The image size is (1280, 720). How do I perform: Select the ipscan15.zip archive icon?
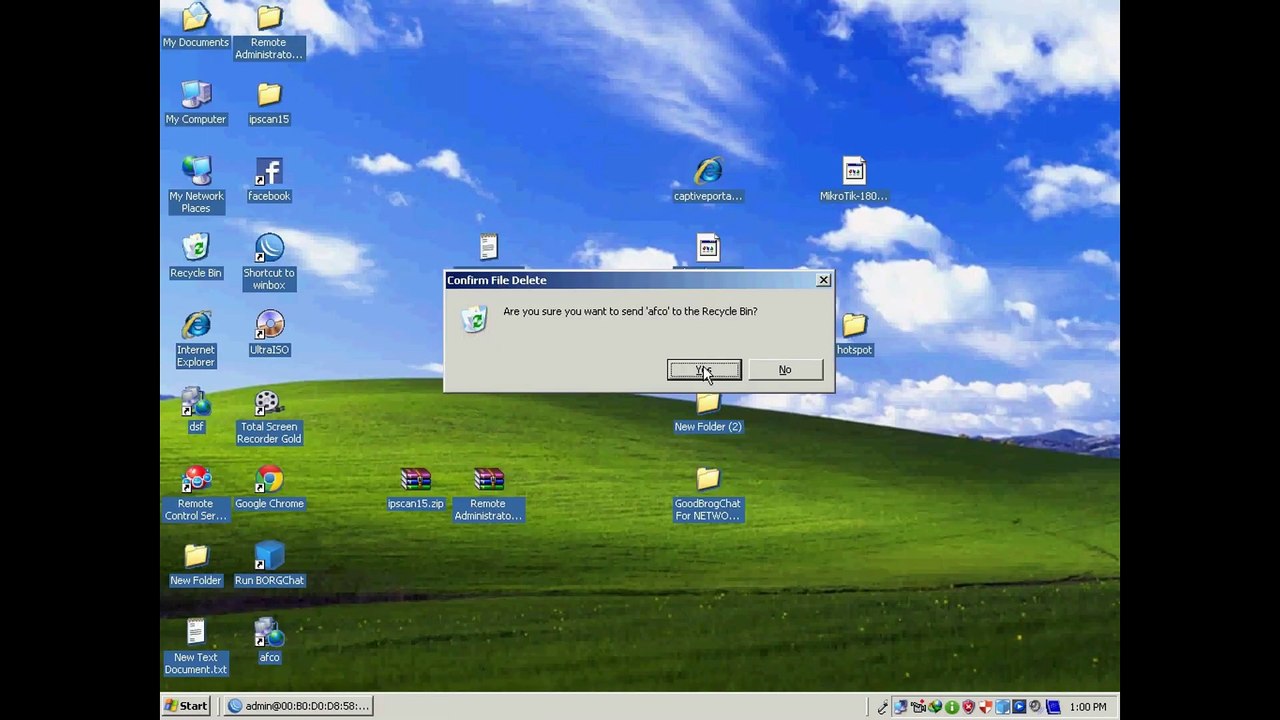point(416,488)
